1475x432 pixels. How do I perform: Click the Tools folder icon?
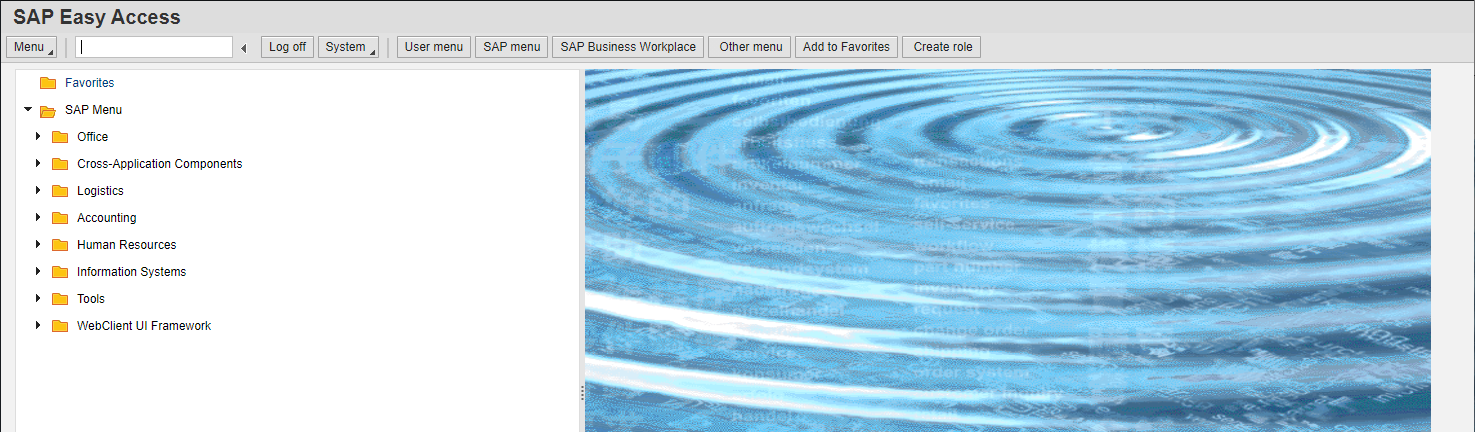click(x=60, y=299)
